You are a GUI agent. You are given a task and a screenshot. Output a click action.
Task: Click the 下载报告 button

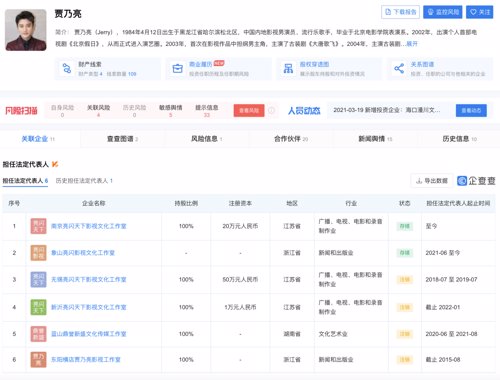click(400, 12)
